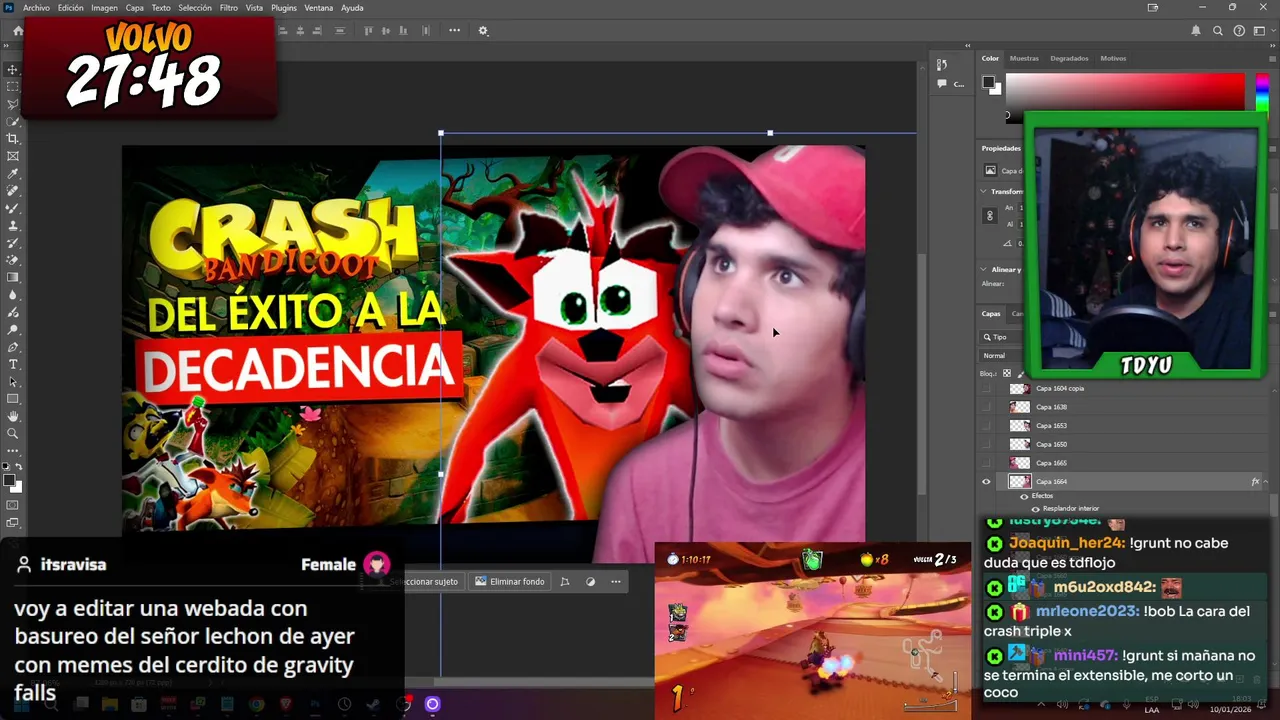Show layer Capa 1650 visibility box
This screenshot has width=1280, height=720.
[x=986, y=444]
